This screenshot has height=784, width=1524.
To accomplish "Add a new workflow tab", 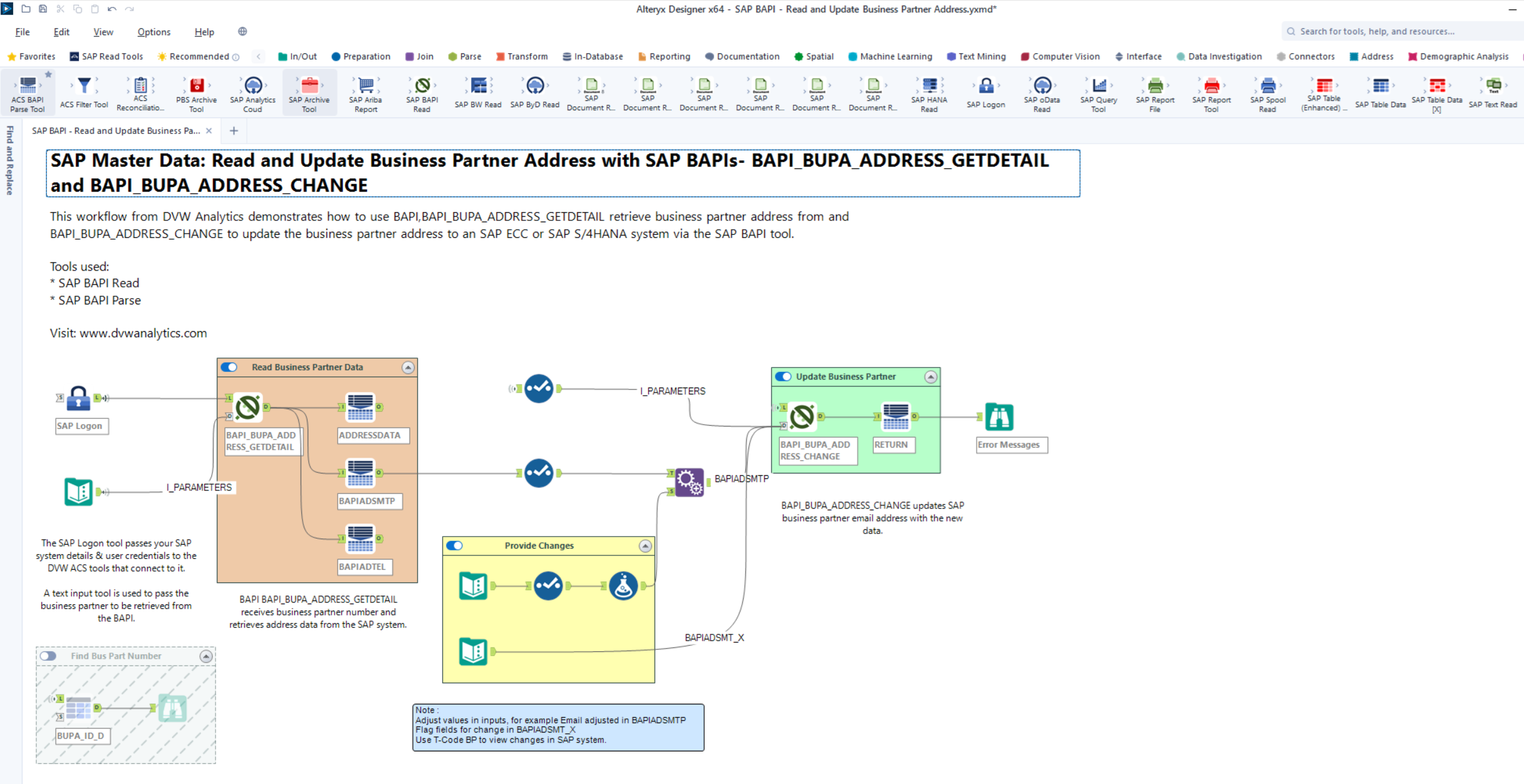I will click(x=234, y=131).
